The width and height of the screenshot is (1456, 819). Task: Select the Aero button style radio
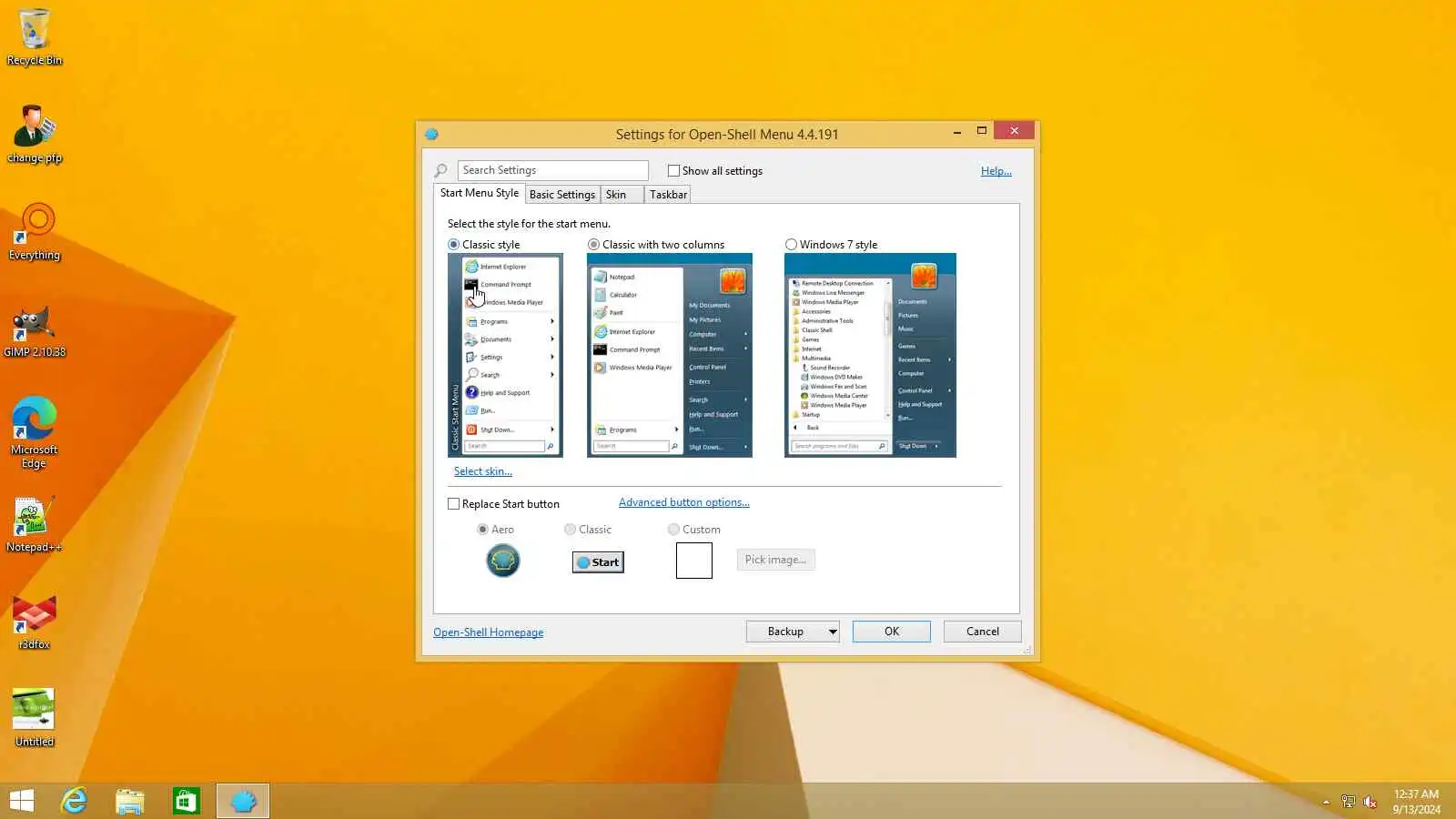482,529
